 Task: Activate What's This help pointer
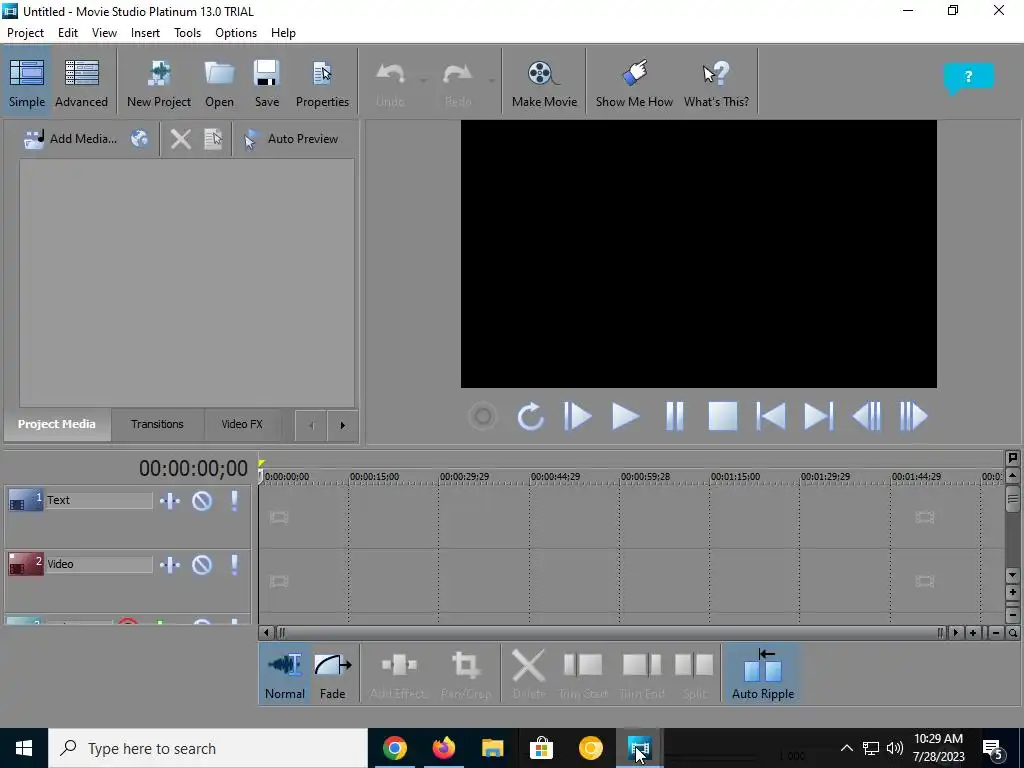click(x=716, y=83)
